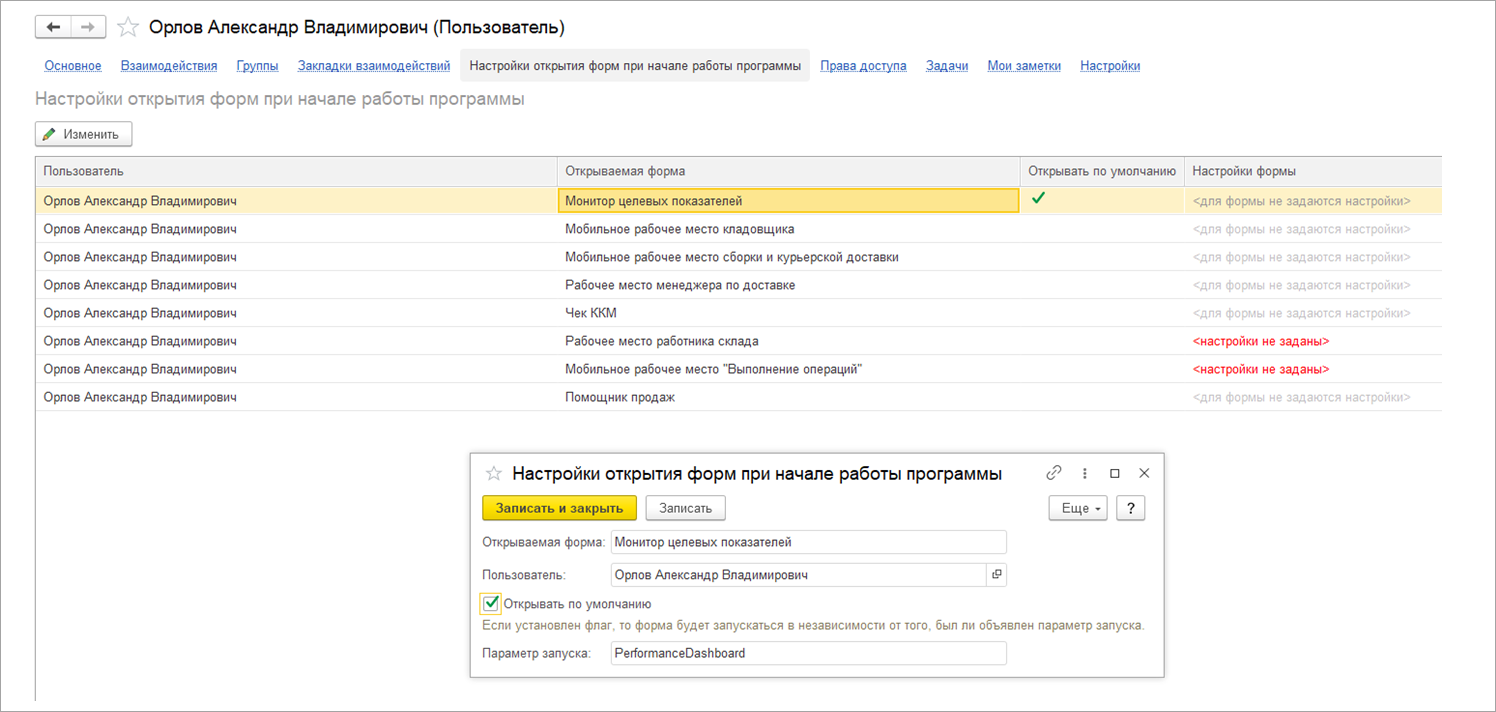Open the dialog's three-dot menu
The height and width of the screenshot is (712, 1496).
point(1085,473)
